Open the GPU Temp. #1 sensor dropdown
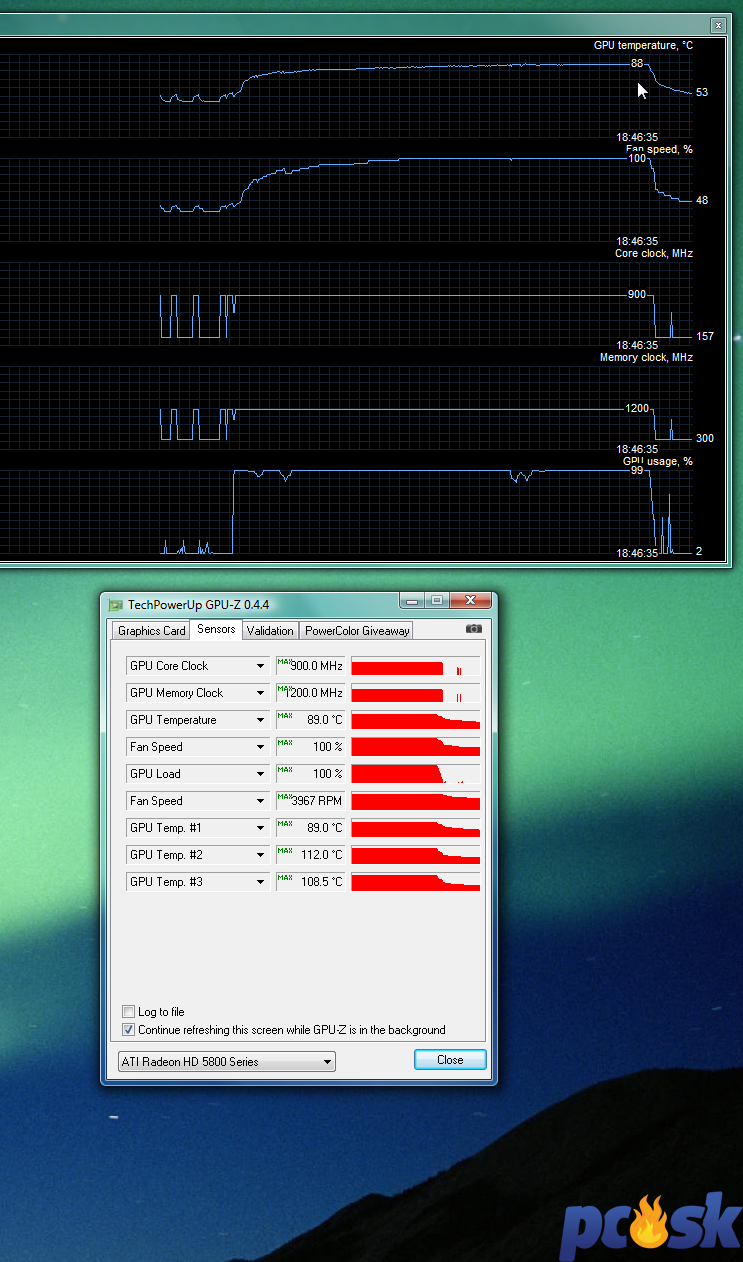The height and width of the screenshot is (1262, 743). click(261, 828)
